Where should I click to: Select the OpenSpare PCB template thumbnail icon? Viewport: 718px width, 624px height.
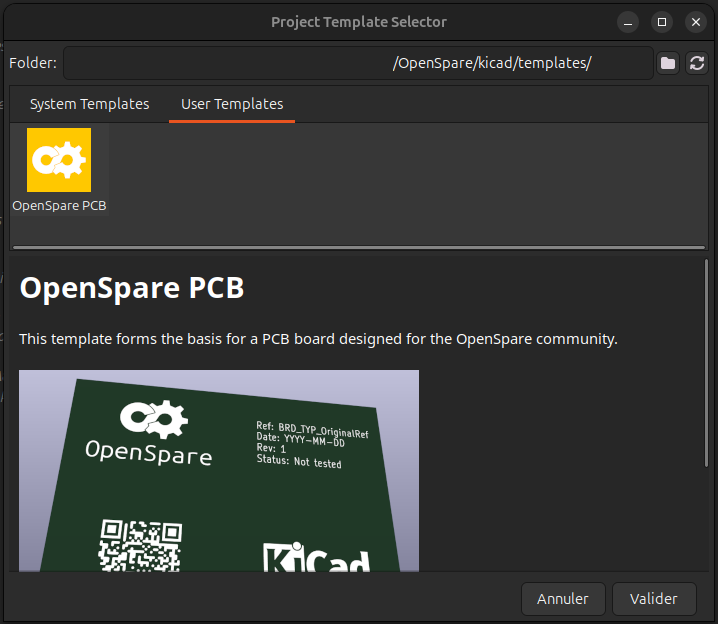click(x=59, y=160)
